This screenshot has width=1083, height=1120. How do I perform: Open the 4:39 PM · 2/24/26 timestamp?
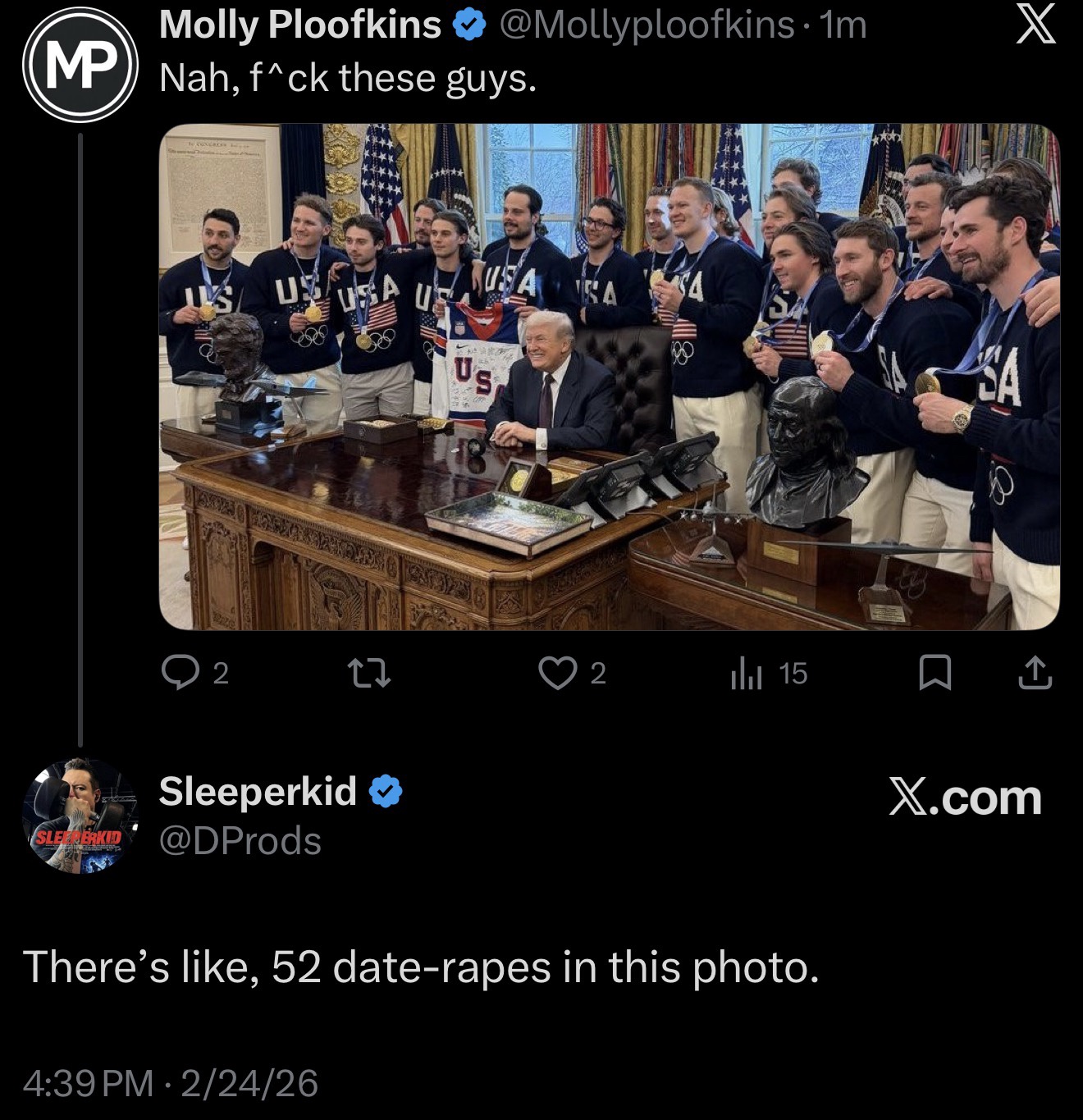click(170, 1082)
